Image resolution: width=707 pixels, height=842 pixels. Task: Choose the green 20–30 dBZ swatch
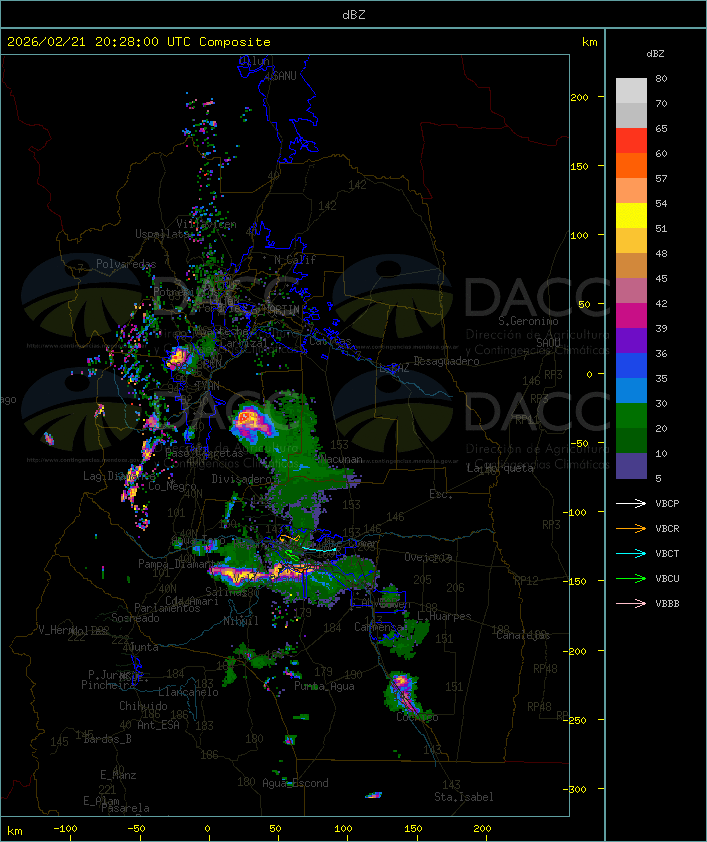pos(631,415)
